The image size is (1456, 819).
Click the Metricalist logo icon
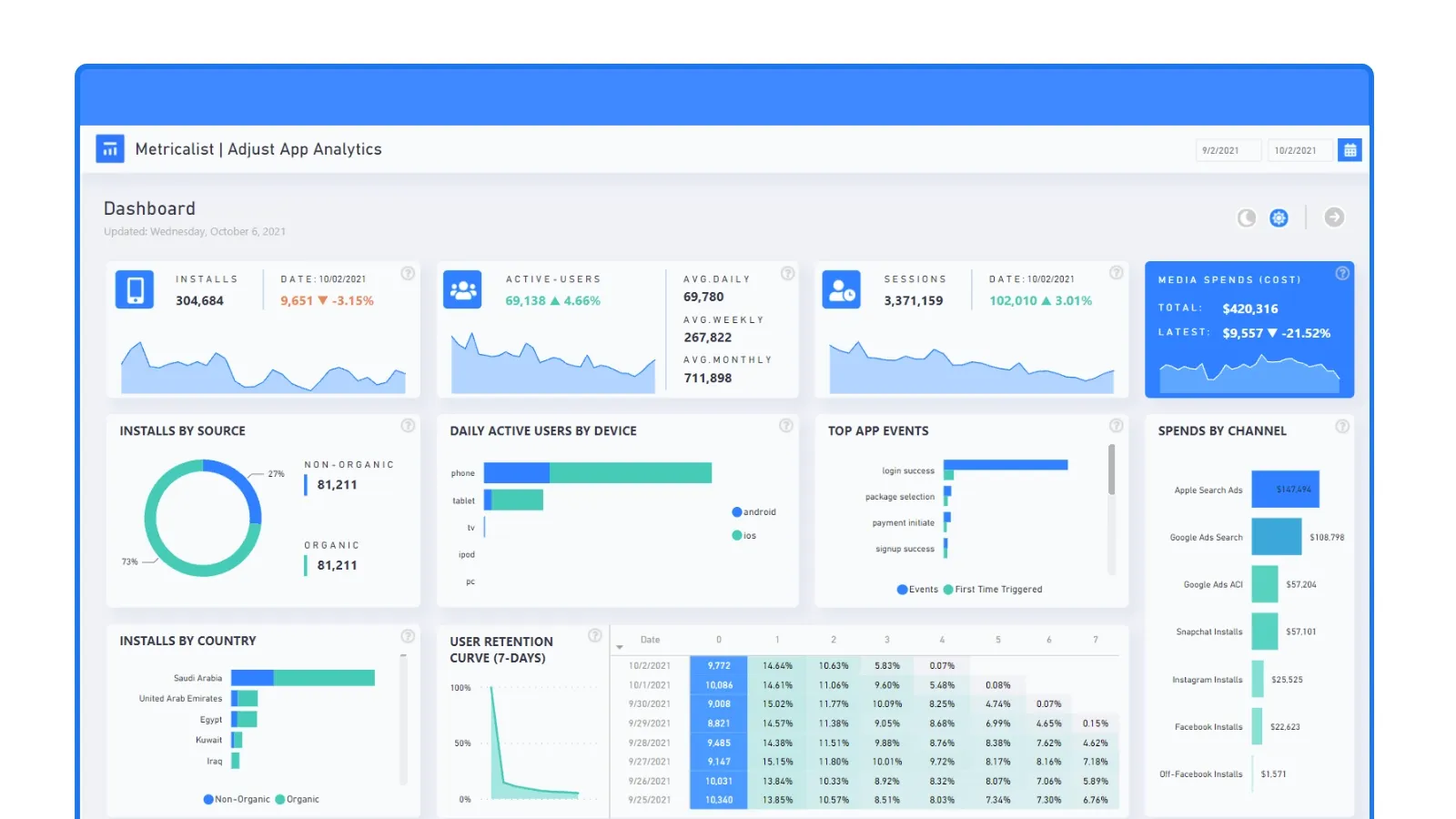(x=110, y=149)
